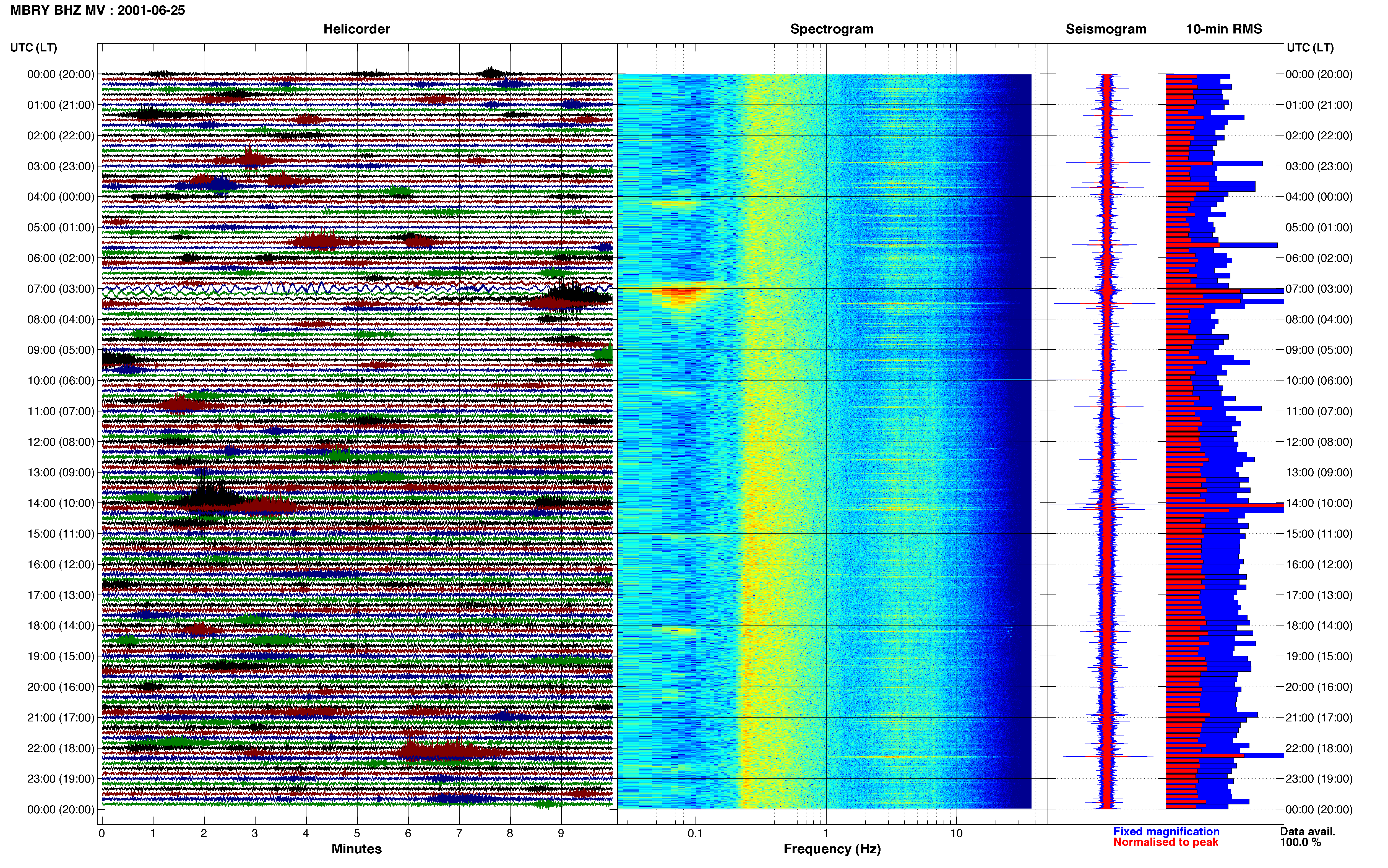Click the '100.0 %' availability value
This screenshot has height=868, width=1388.
1300,843
